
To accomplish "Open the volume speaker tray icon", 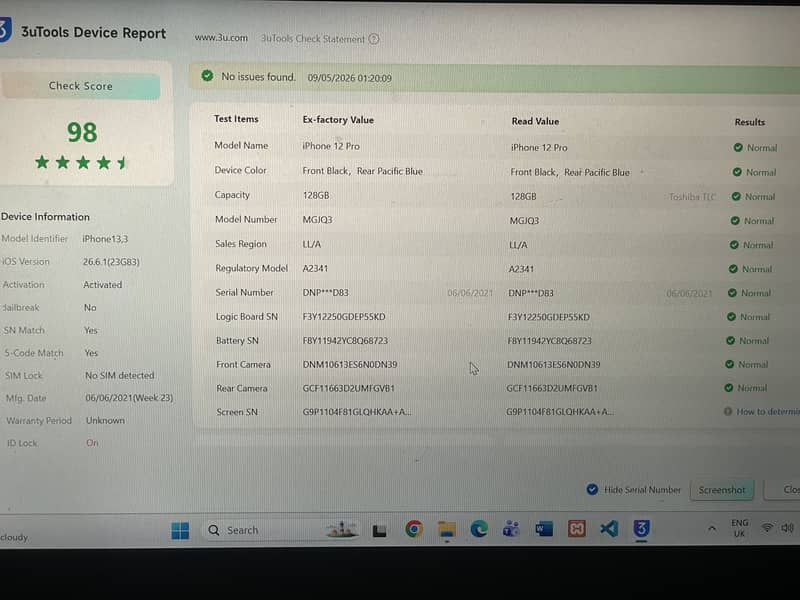I will (787, 528).
